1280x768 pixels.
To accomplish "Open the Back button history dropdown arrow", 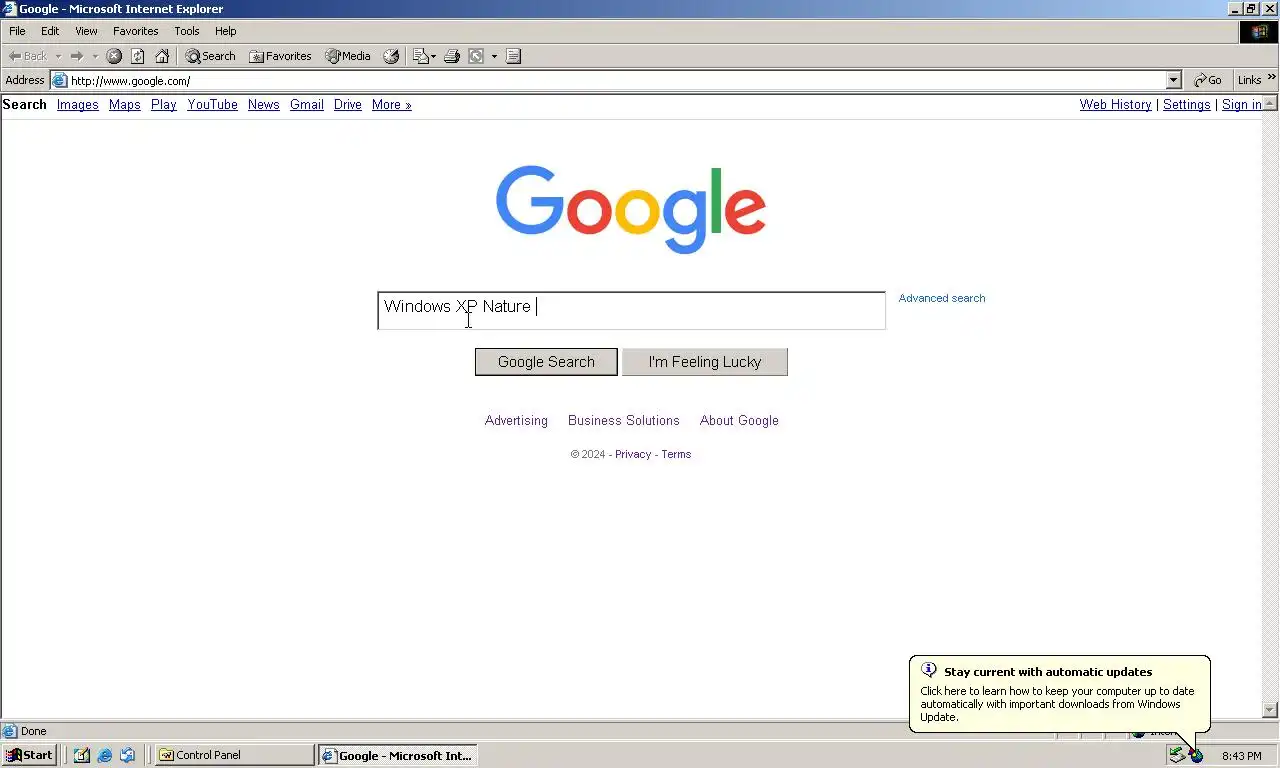I will coord(58,56).
